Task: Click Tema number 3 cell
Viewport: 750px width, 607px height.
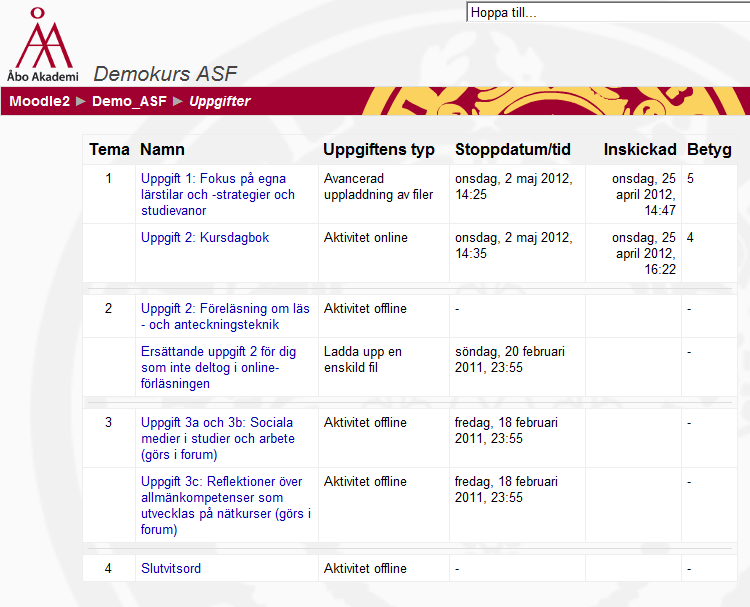Action: click(x=109, y=422)
